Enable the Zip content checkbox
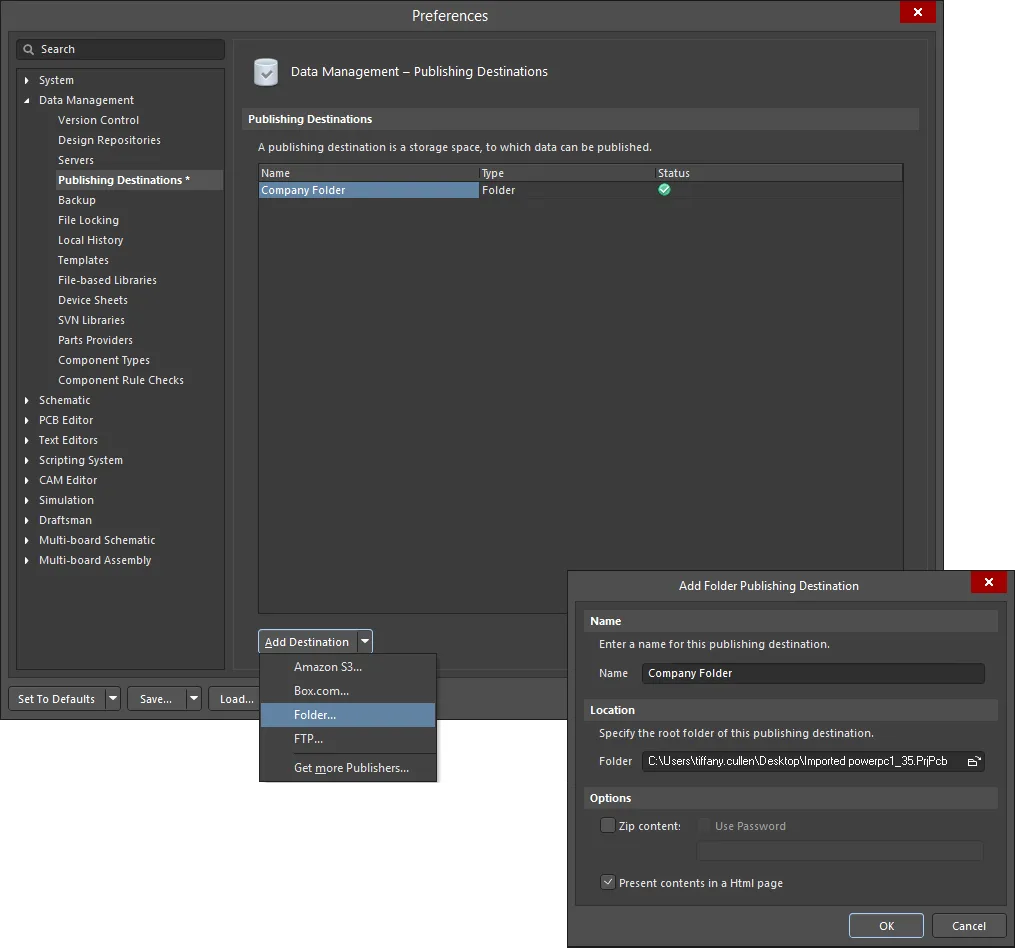The image size is (1016, 951). 607,825
